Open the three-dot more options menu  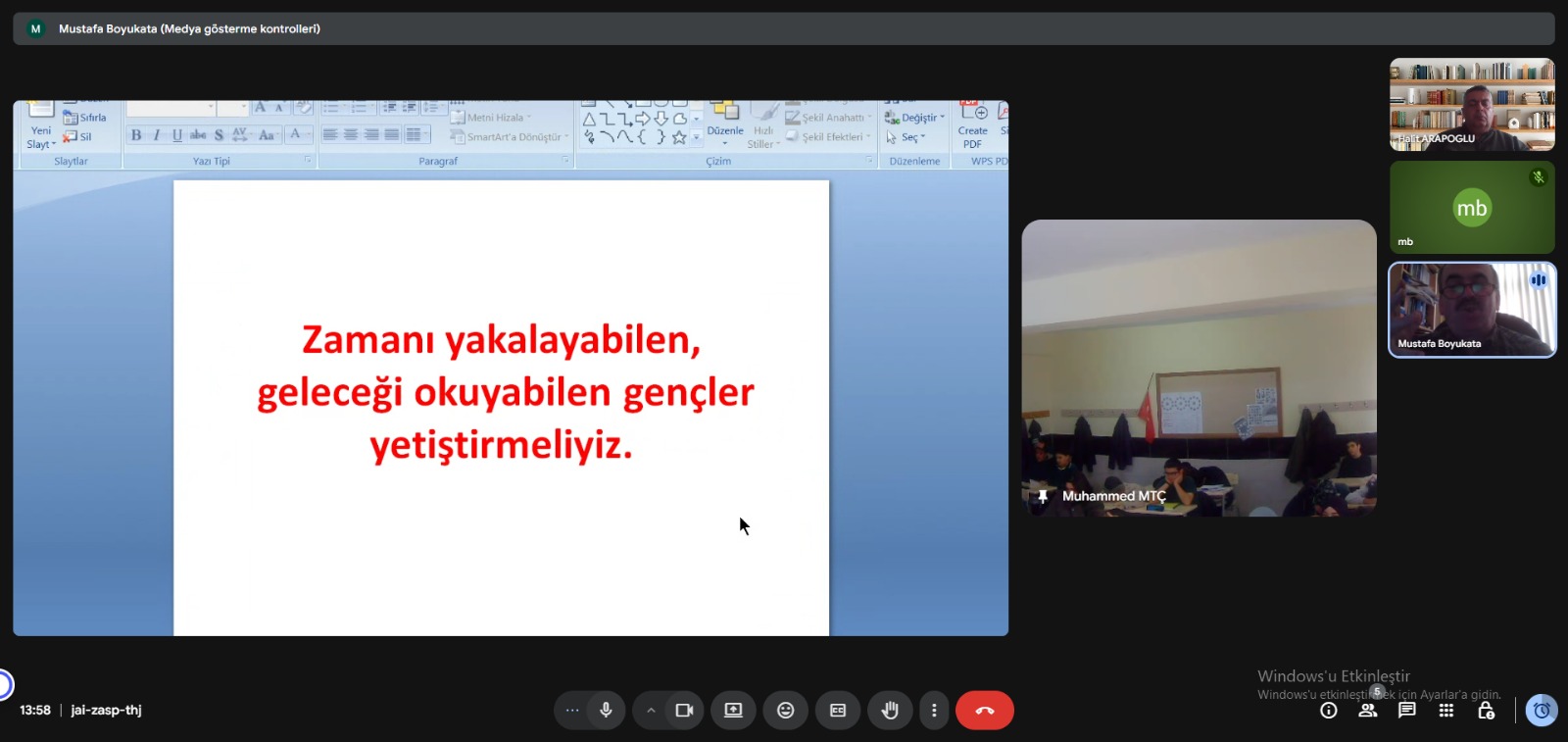(x=934, y=711)
